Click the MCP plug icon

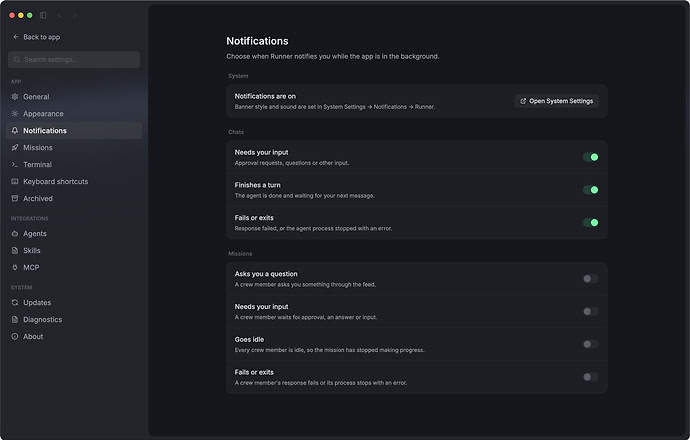point(15,268)
